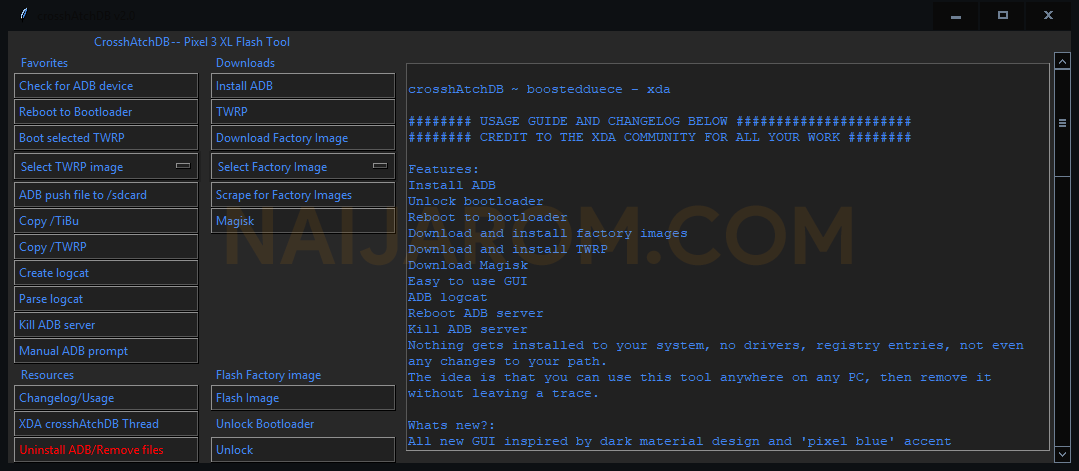Click Check for ADB device
Screen dimensions: 1079x471
106,86
